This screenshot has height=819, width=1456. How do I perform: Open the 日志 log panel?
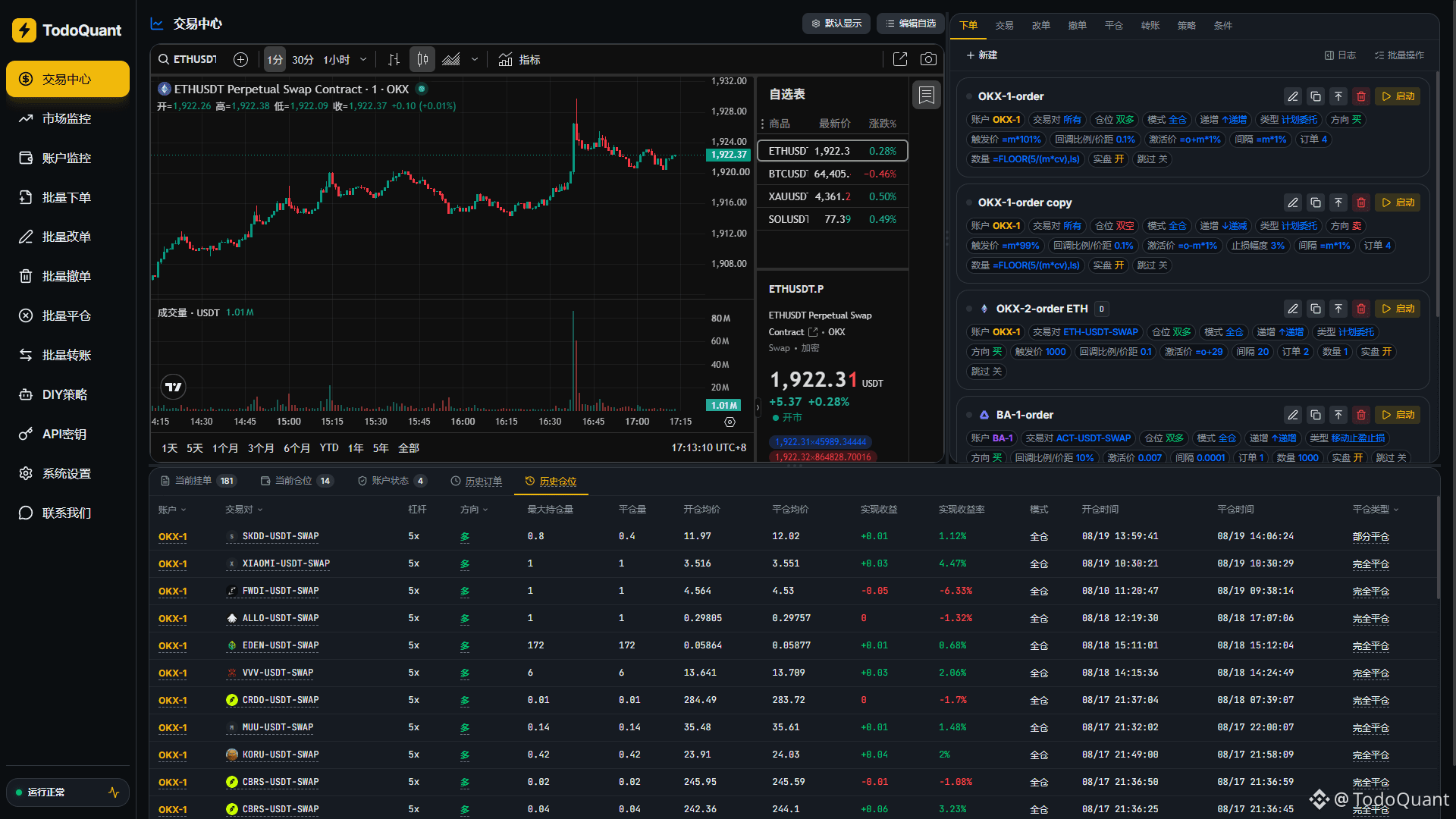coord(1340,55)
